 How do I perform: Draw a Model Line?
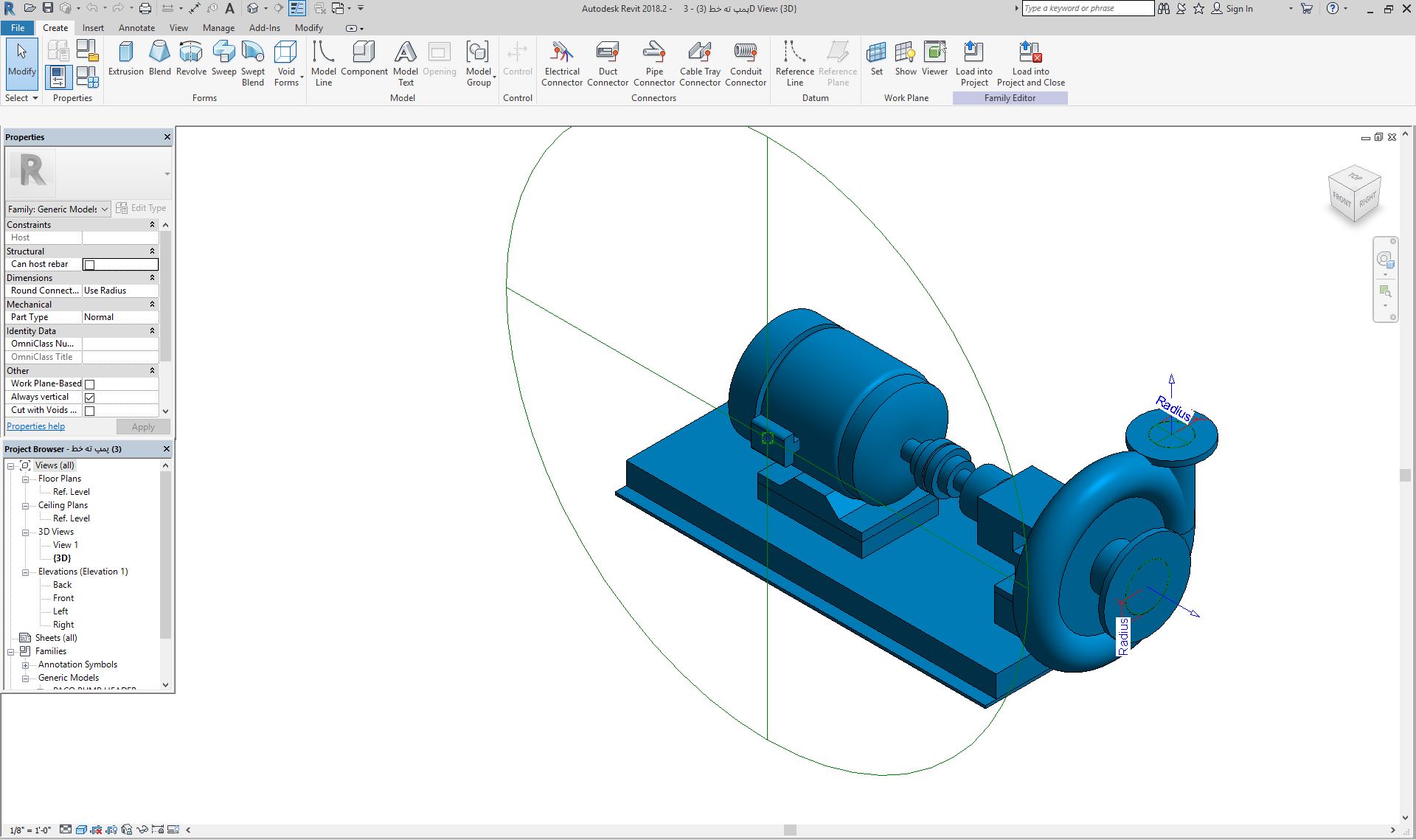[x=323, y=63]
